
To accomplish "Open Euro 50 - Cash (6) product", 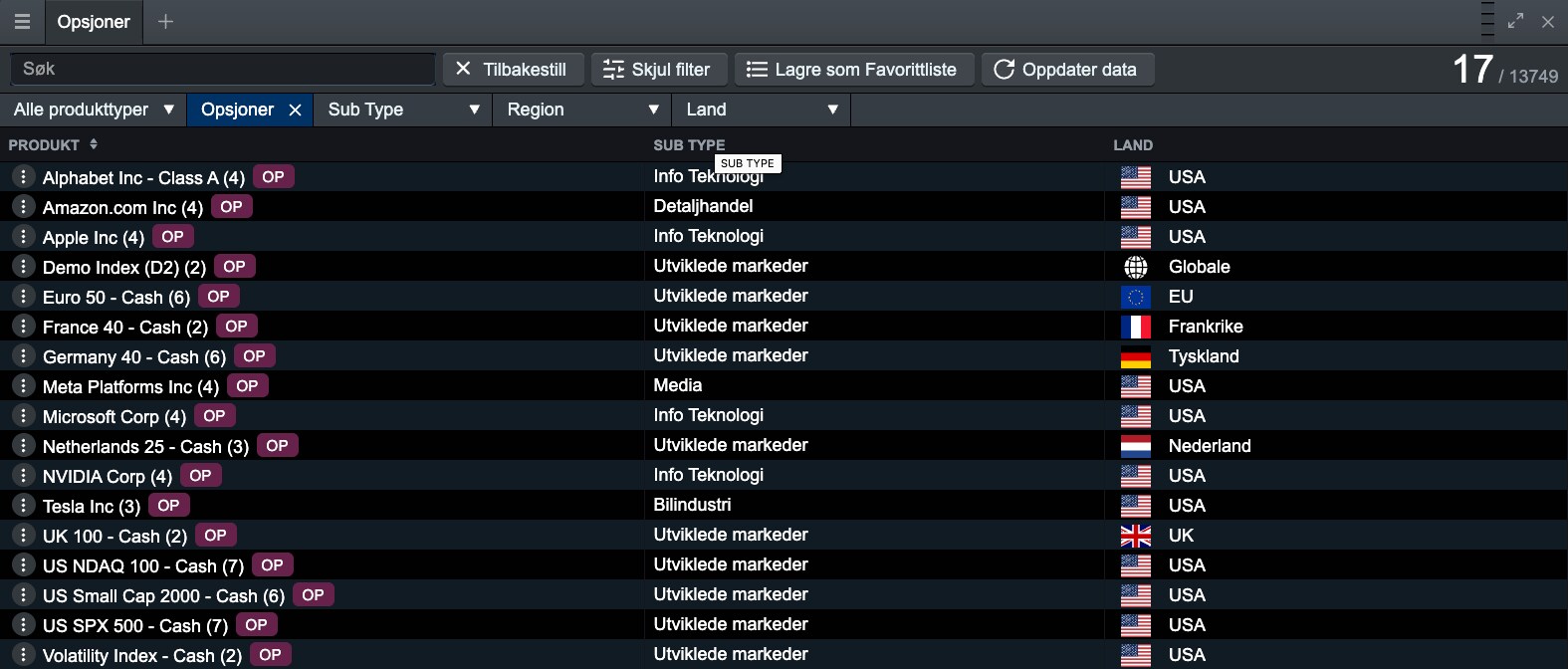I will (x=116, y=298).
